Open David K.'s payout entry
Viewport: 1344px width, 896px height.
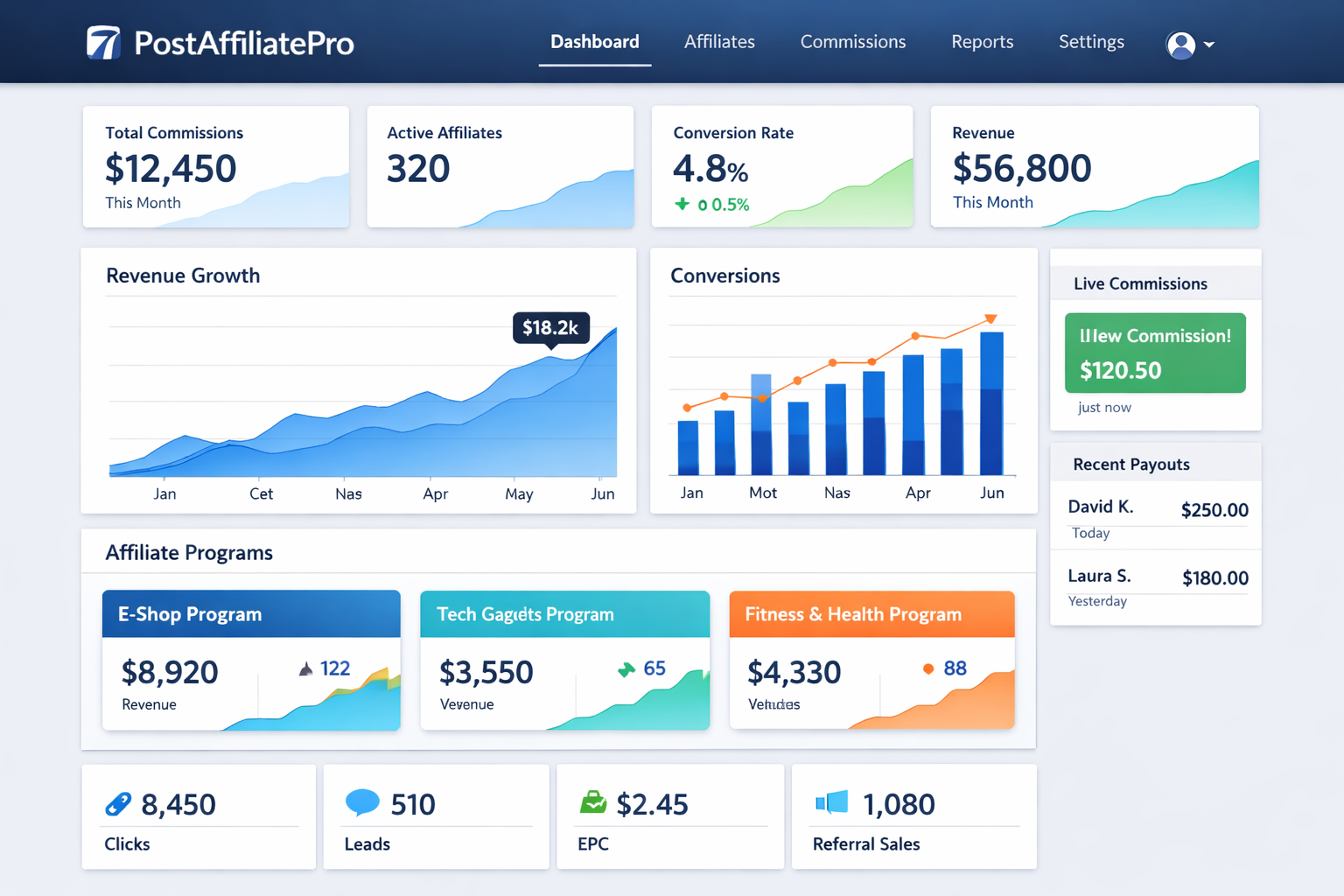pyautogui.click(x=1155, y=516)
